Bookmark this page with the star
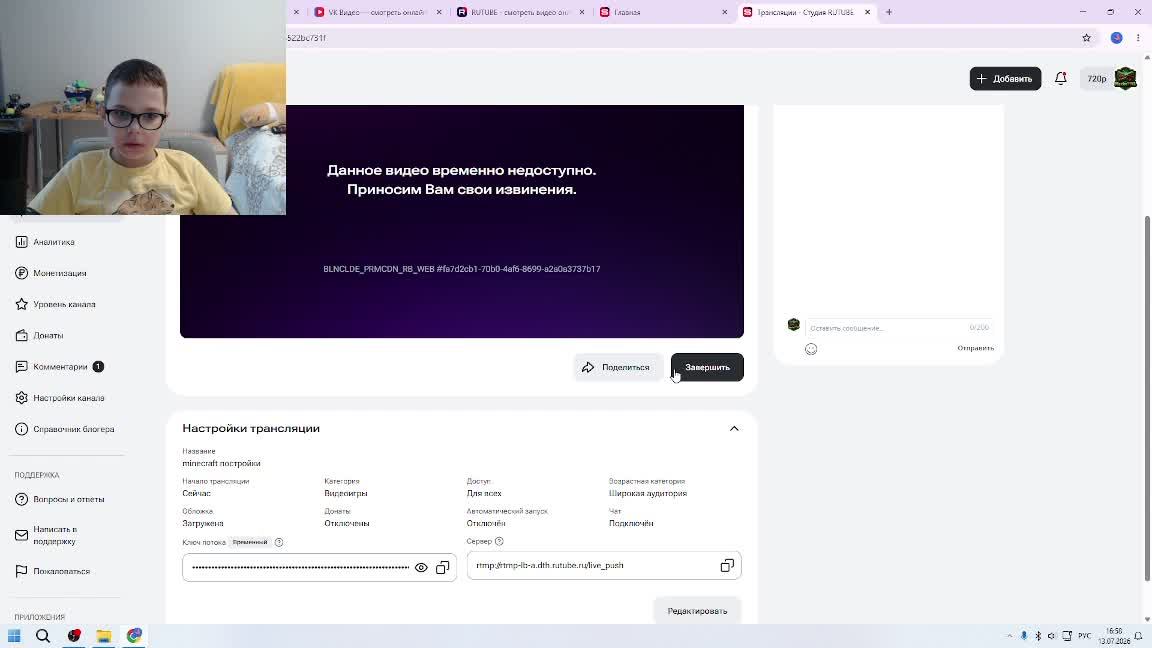1152x648 pixels. click(x=1087, y=37)
